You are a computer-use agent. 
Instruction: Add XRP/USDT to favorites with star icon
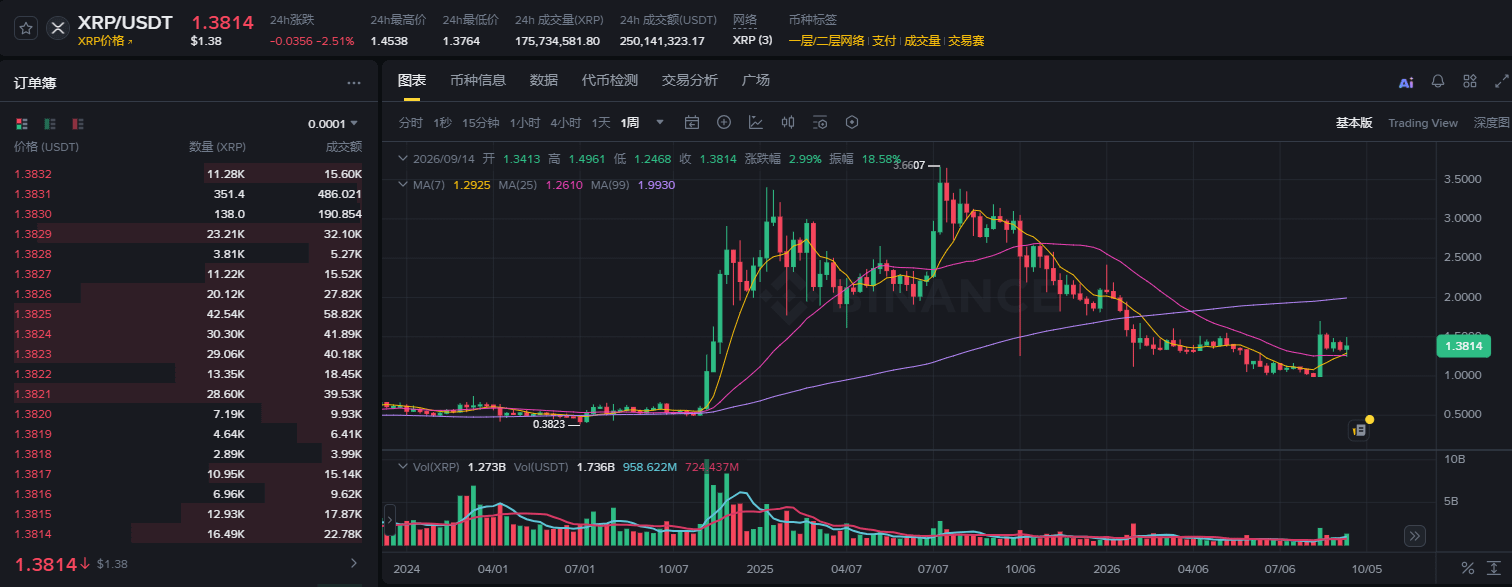pyautogui.click(x=26, y=28)
